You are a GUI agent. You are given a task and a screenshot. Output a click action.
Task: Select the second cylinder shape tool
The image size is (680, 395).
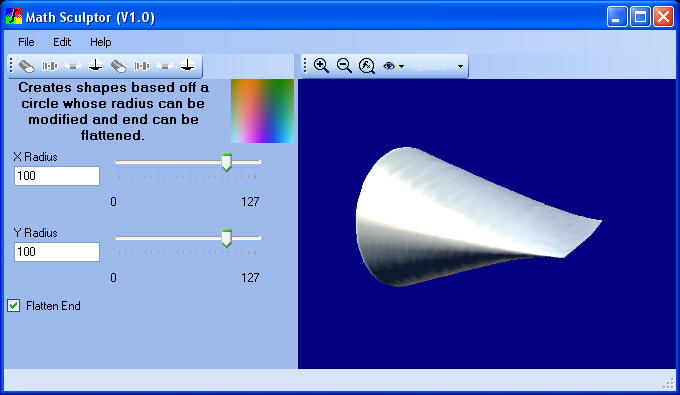coord(118,66)
